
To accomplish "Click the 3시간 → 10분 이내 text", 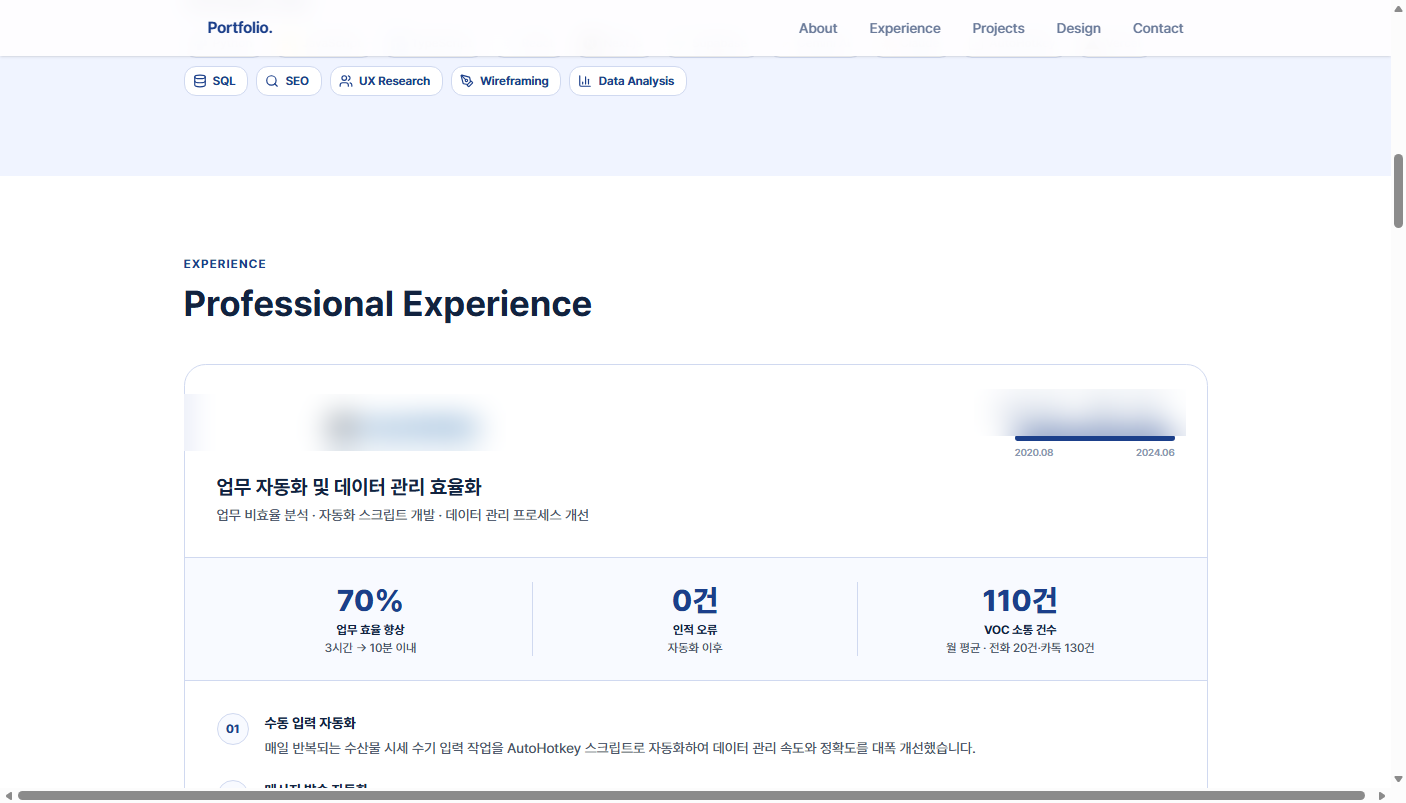I will point(370,648).
